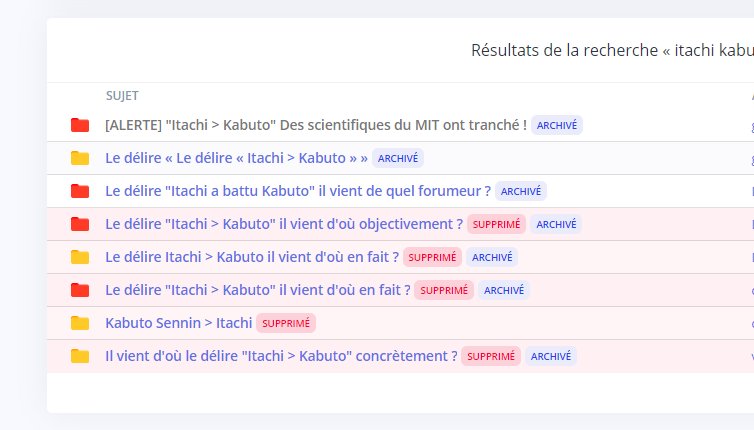754x430 pixels.
Task: Click yellow folder icon for concrètement topic
Action: pyautogui.click(x=80, y=356)
